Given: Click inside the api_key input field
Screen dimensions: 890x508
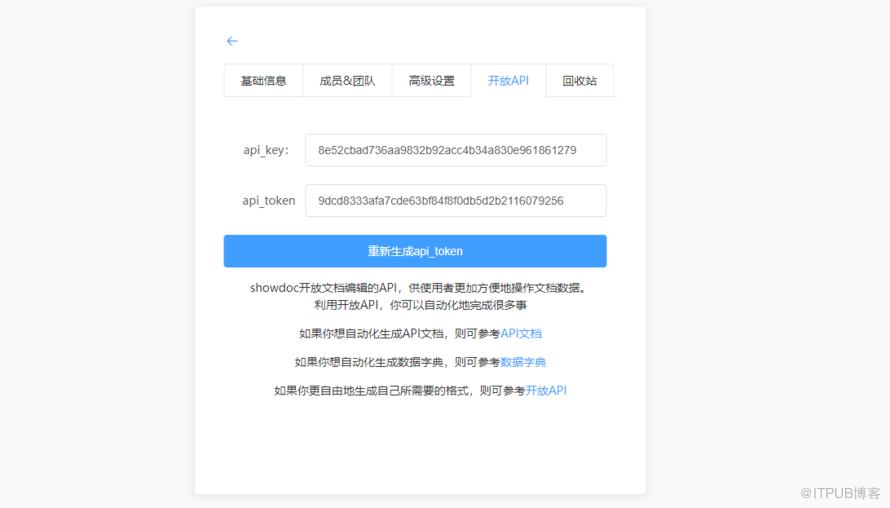Looking at the screenshot, I should point(456,150).
